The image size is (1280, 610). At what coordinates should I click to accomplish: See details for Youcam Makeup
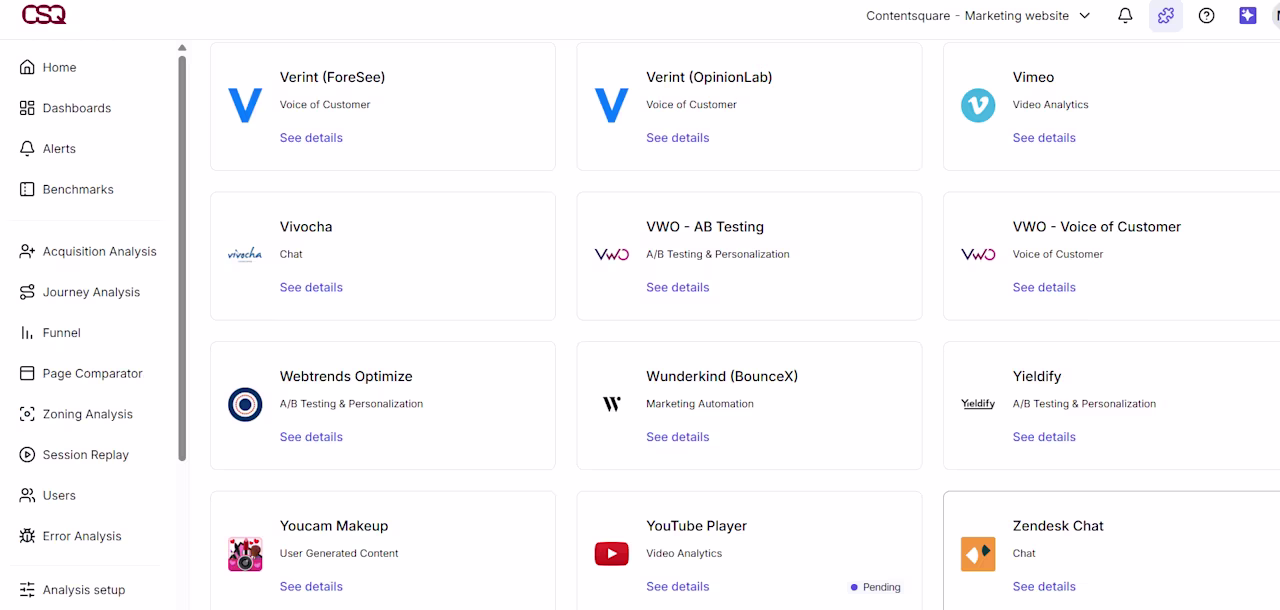311,587
